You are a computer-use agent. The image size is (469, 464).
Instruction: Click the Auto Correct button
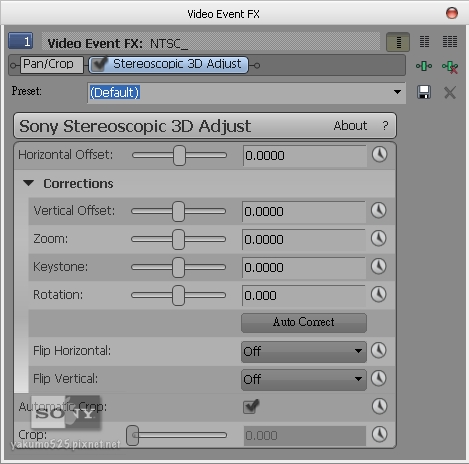coord(304,322)
